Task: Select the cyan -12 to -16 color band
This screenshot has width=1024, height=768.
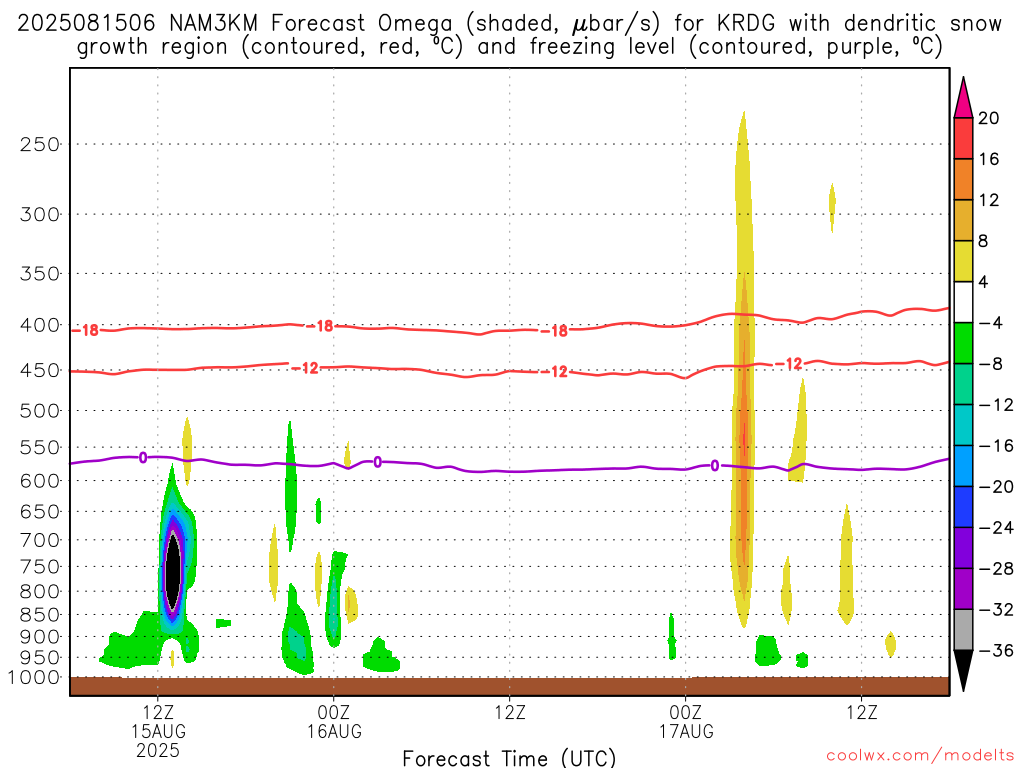Action: (963, 425)
